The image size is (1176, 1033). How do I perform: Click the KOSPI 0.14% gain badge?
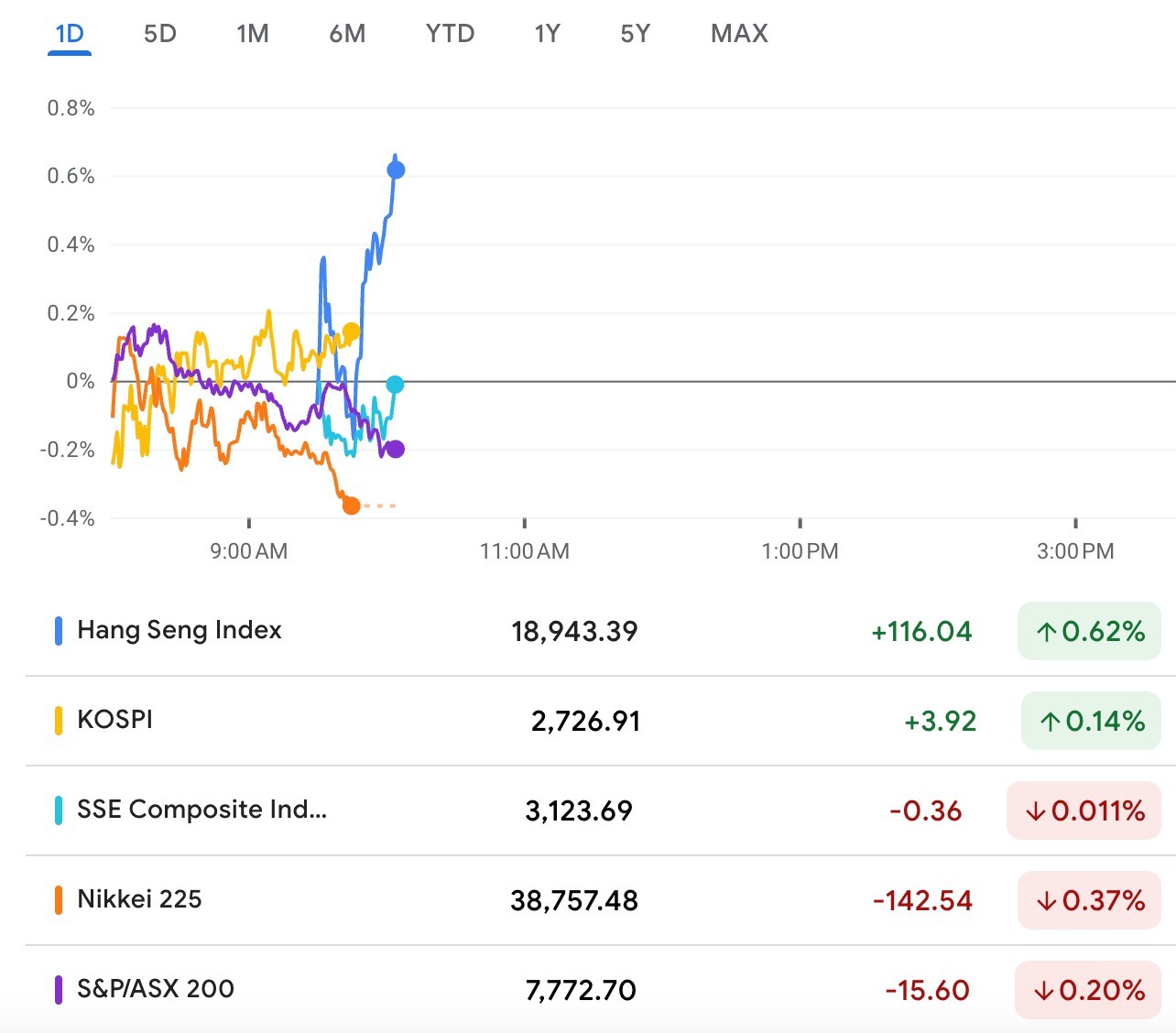(1091, 721)
